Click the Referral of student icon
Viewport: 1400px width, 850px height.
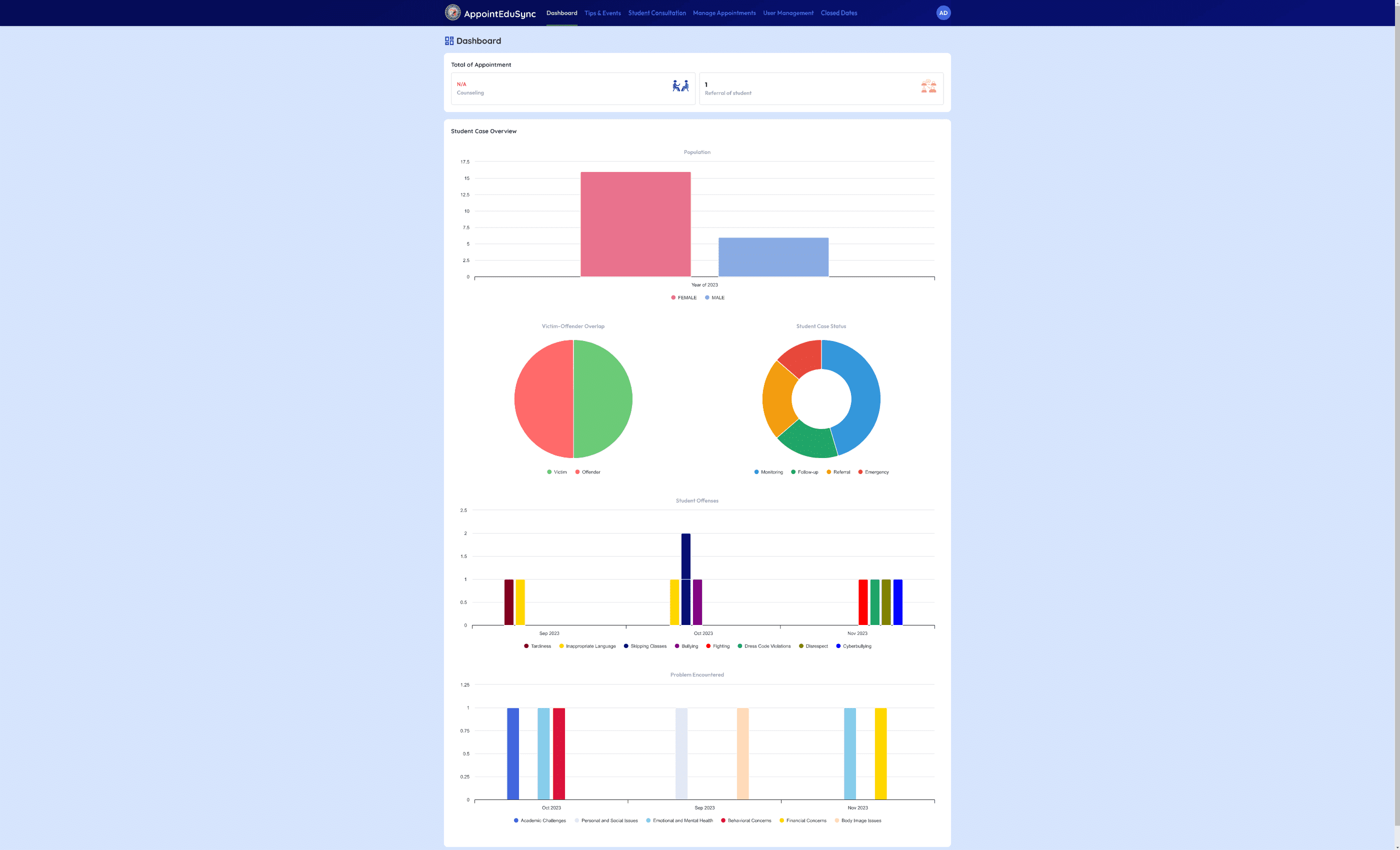point(928,86)
